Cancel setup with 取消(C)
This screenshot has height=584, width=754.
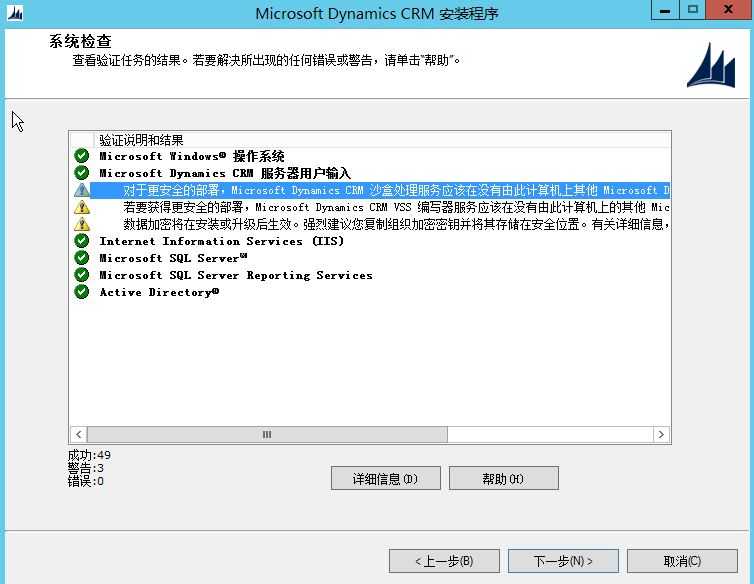click(682, 561)
